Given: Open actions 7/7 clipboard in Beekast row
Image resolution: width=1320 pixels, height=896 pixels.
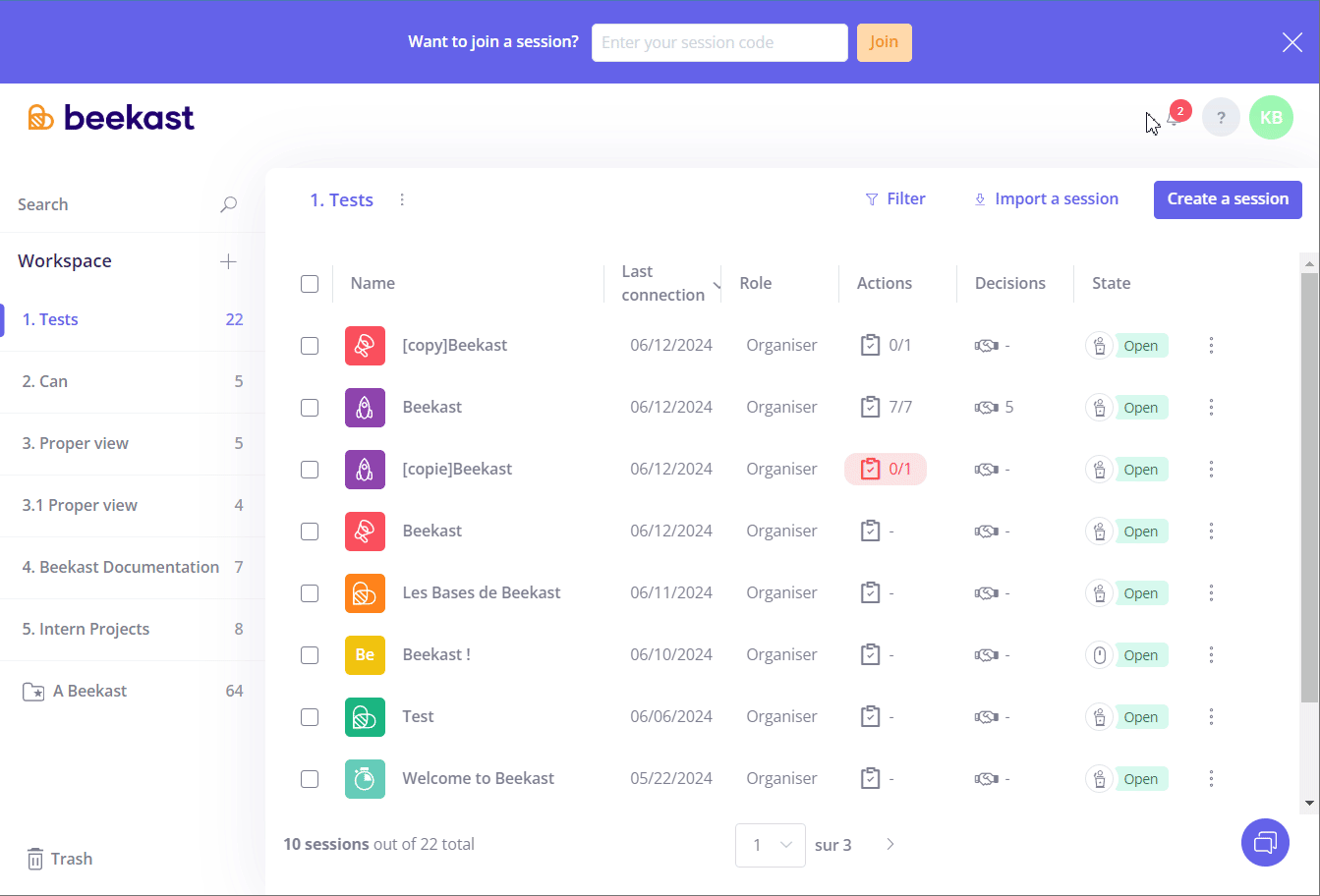Looking at the screenshot, I should pos(870,407).
